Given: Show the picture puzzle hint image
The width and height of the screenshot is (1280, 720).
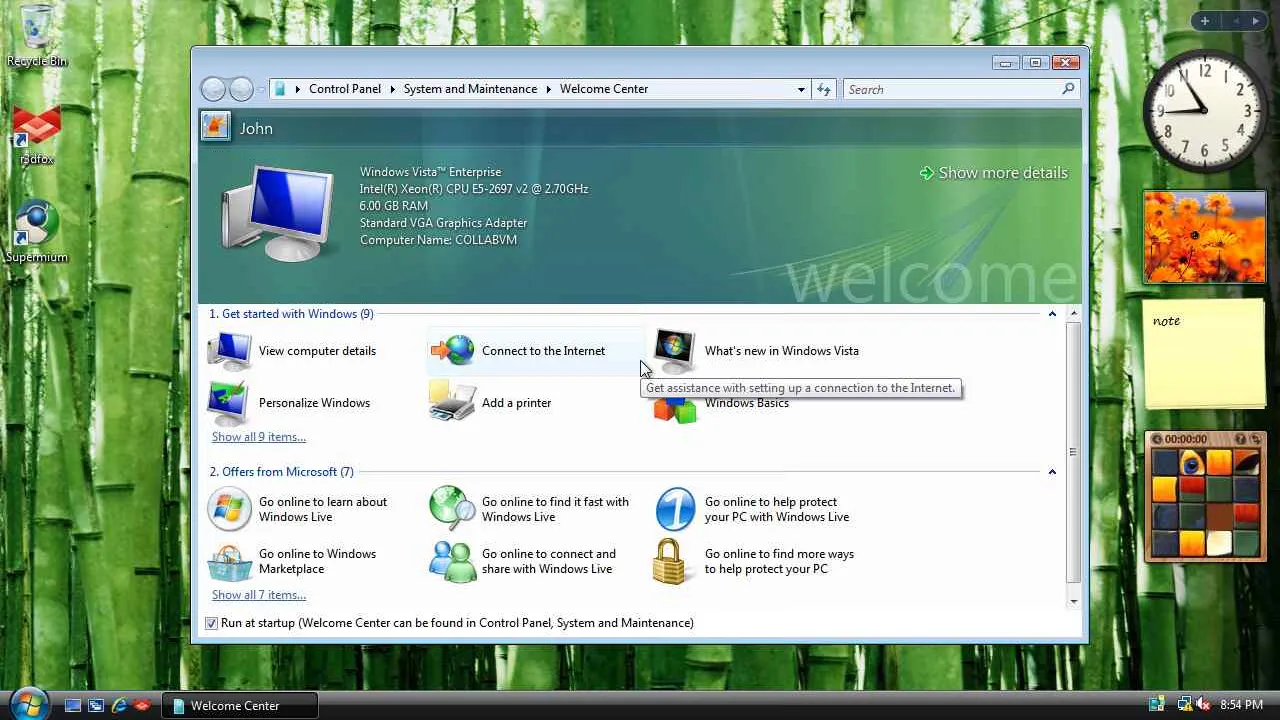Looking at the screenshot, I should coord(1241,439).
